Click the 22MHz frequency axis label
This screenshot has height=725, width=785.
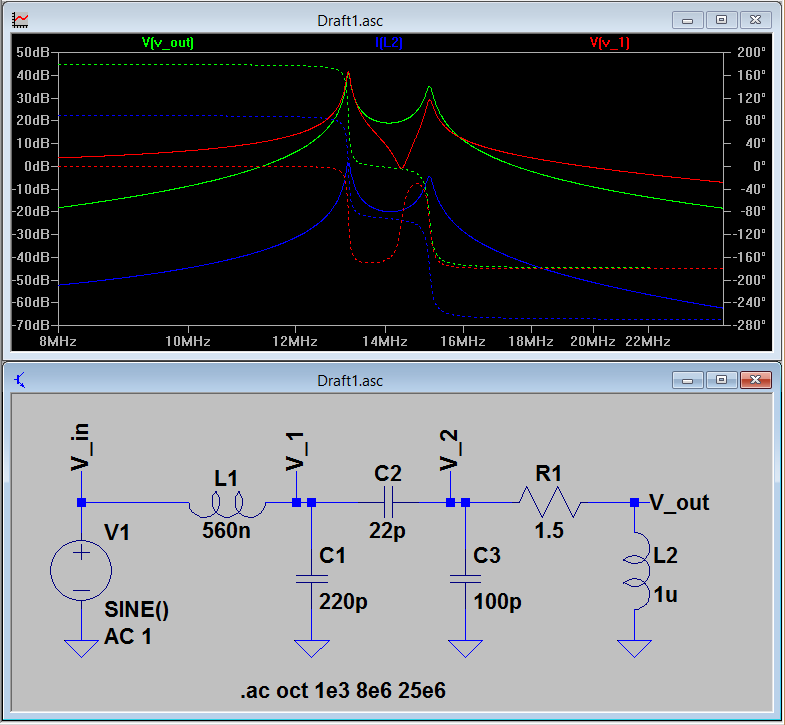(648, 341)
